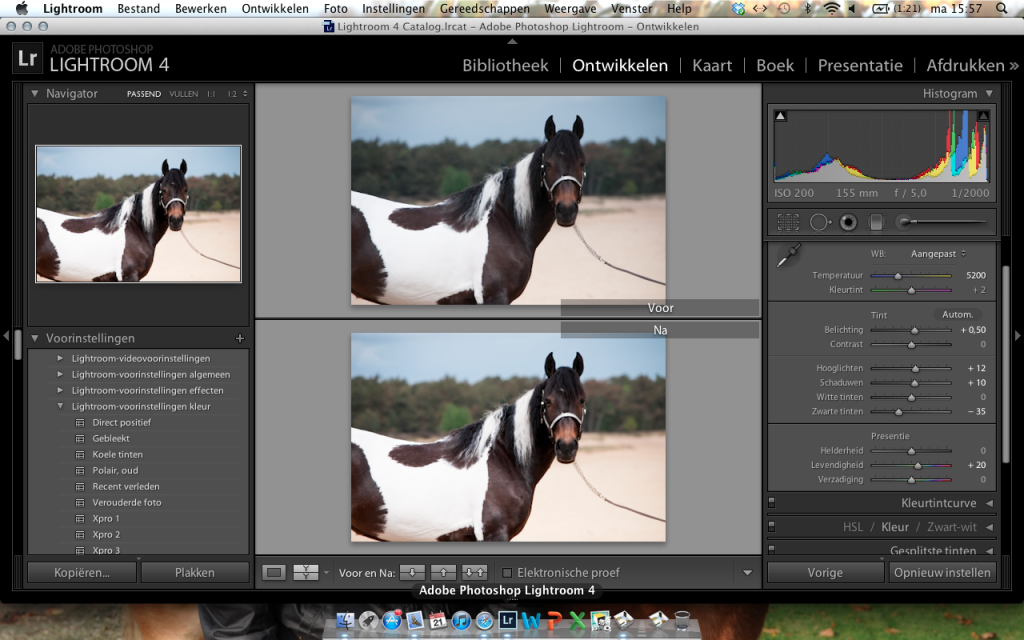Expand the Kleurtintcurve panel
The image size is (1024, 640).
tap(989, 503)
